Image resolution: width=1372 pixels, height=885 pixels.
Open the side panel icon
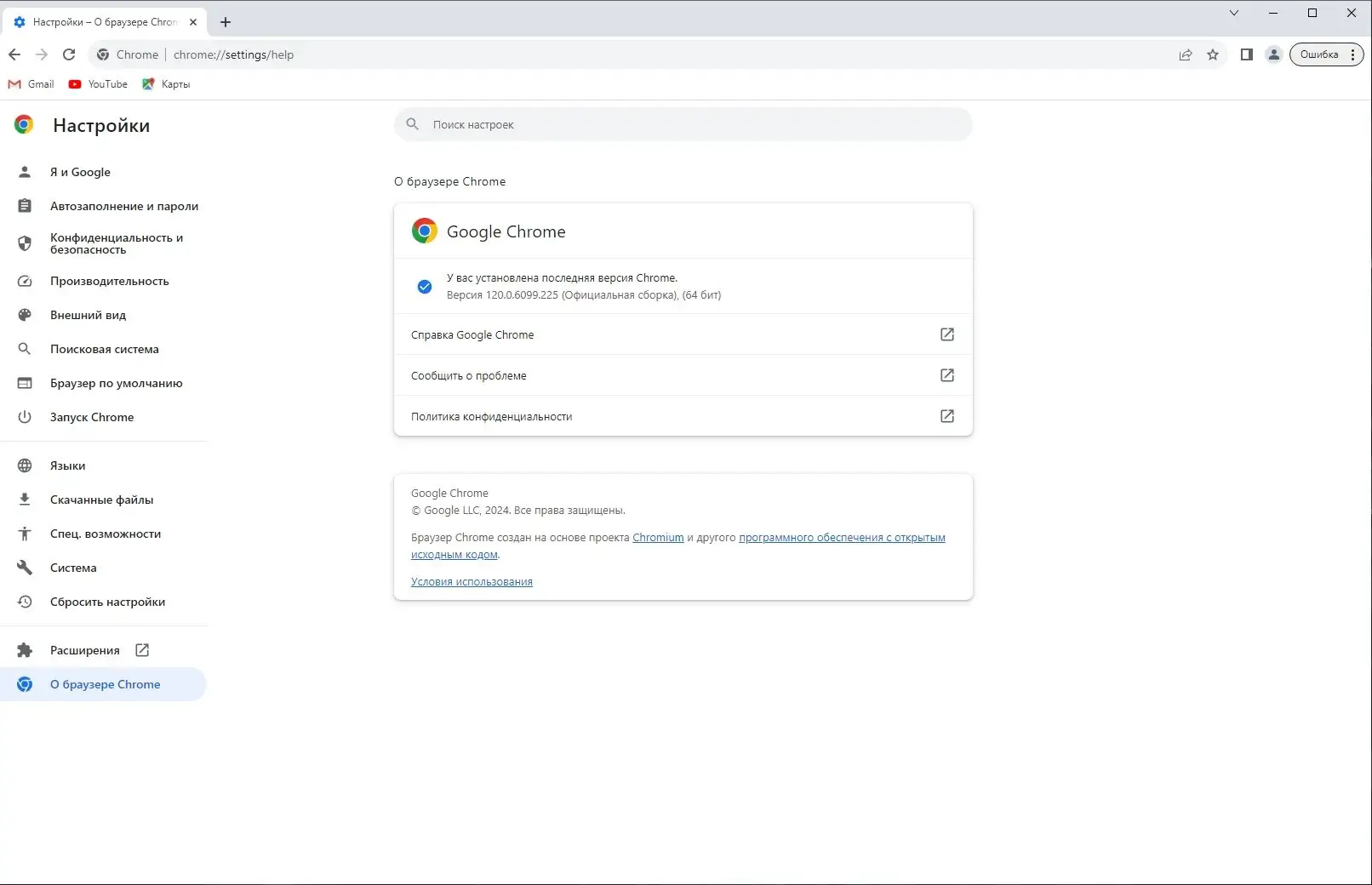click(1246, 54)
